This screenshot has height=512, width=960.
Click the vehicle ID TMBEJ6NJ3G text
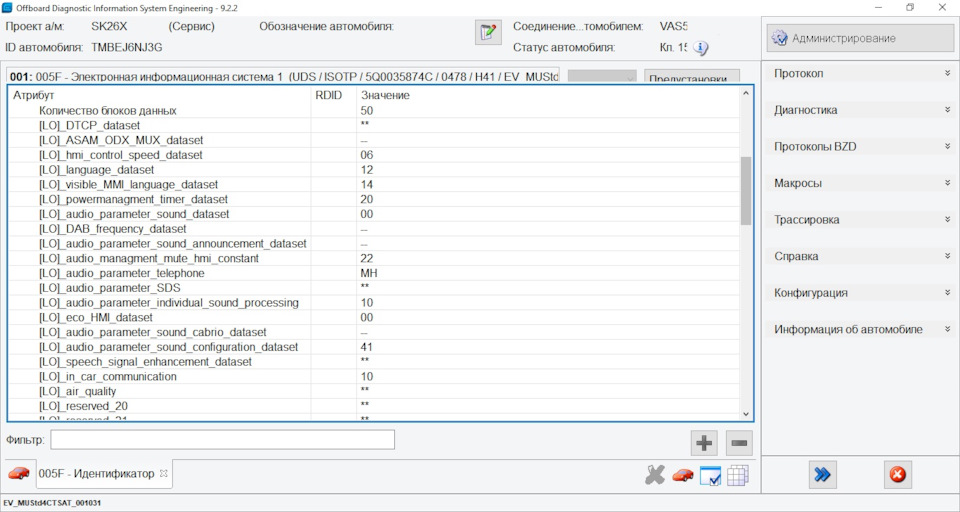(127, 47)
